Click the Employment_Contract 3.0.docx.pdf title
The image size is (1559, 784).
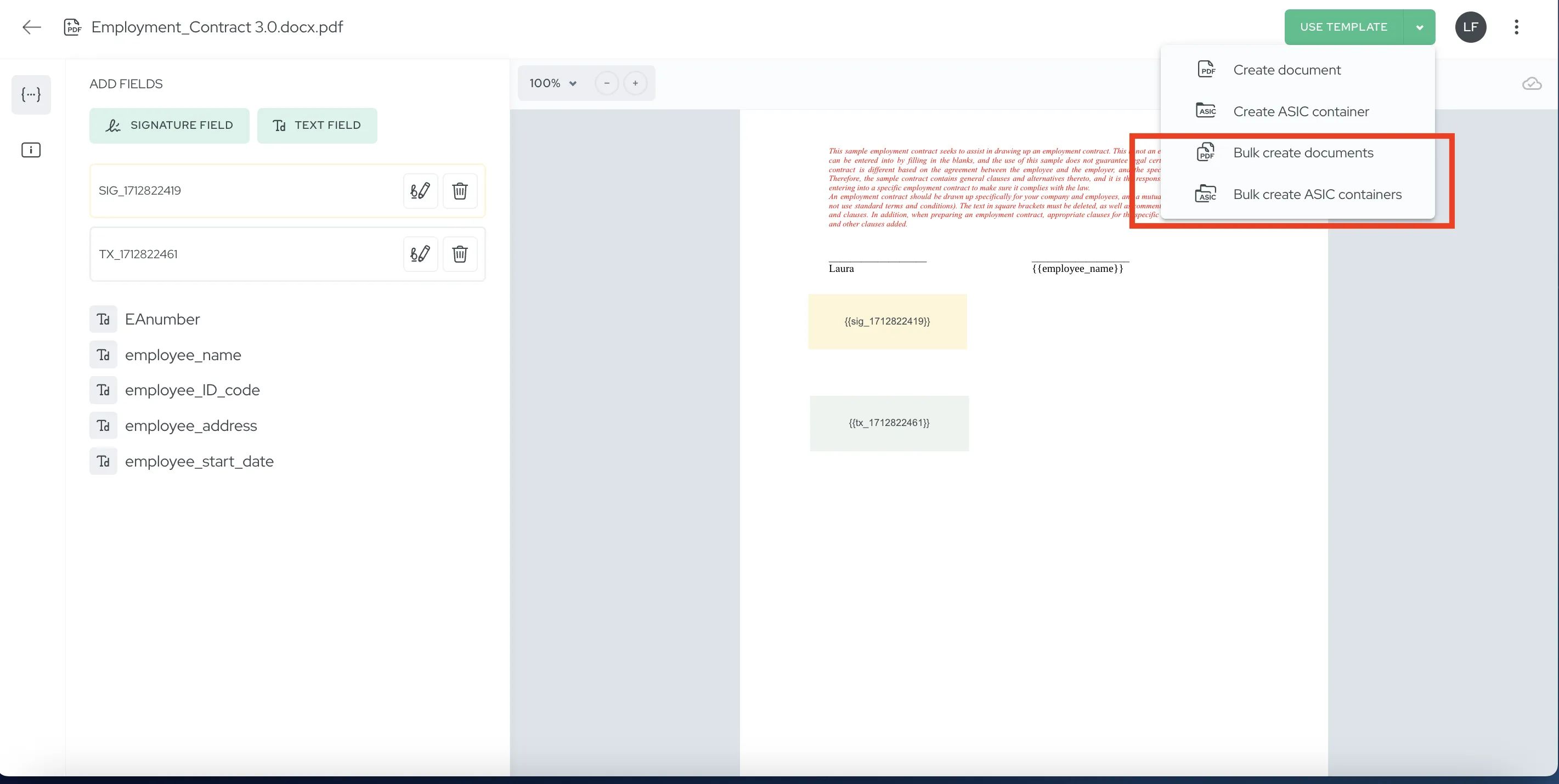click(217, 27)
